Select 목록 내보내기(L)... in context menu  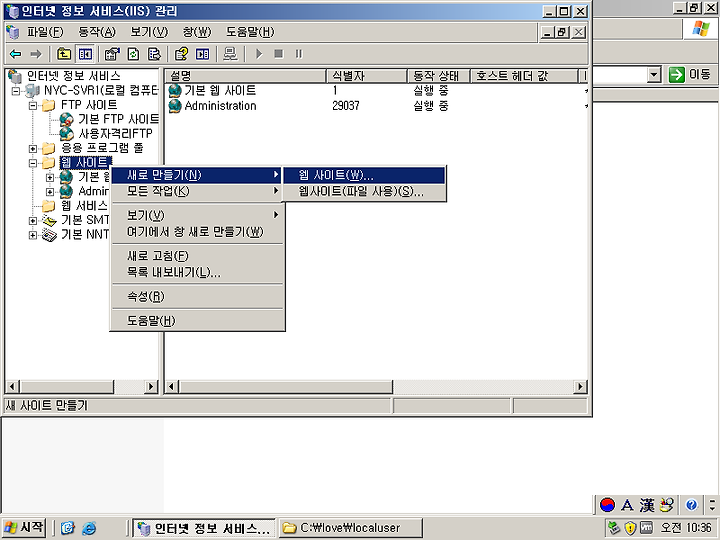197,273
